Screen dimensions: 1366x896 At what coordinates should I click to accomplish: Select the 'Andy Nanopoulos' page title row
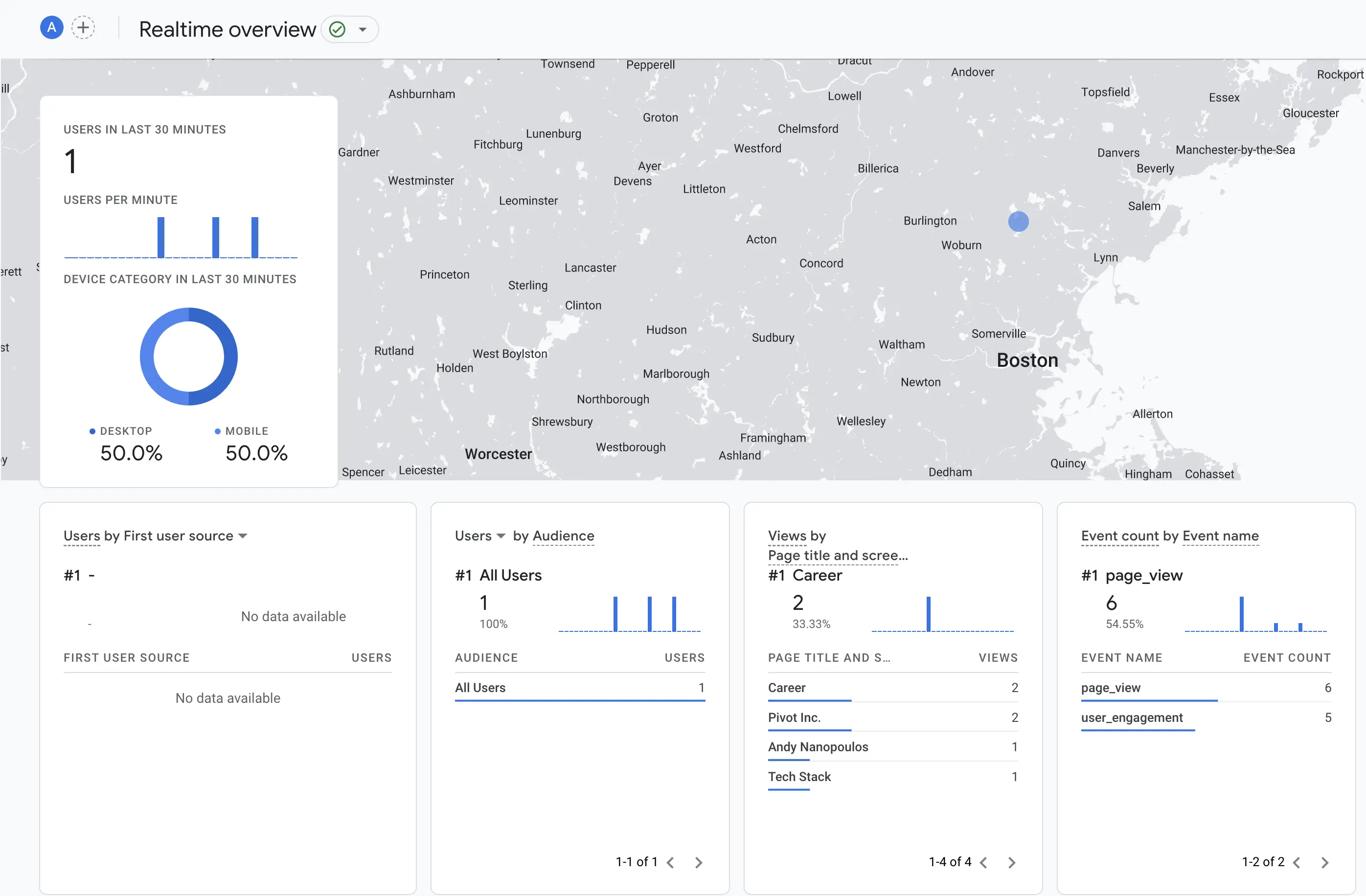[x=893, y=747]
